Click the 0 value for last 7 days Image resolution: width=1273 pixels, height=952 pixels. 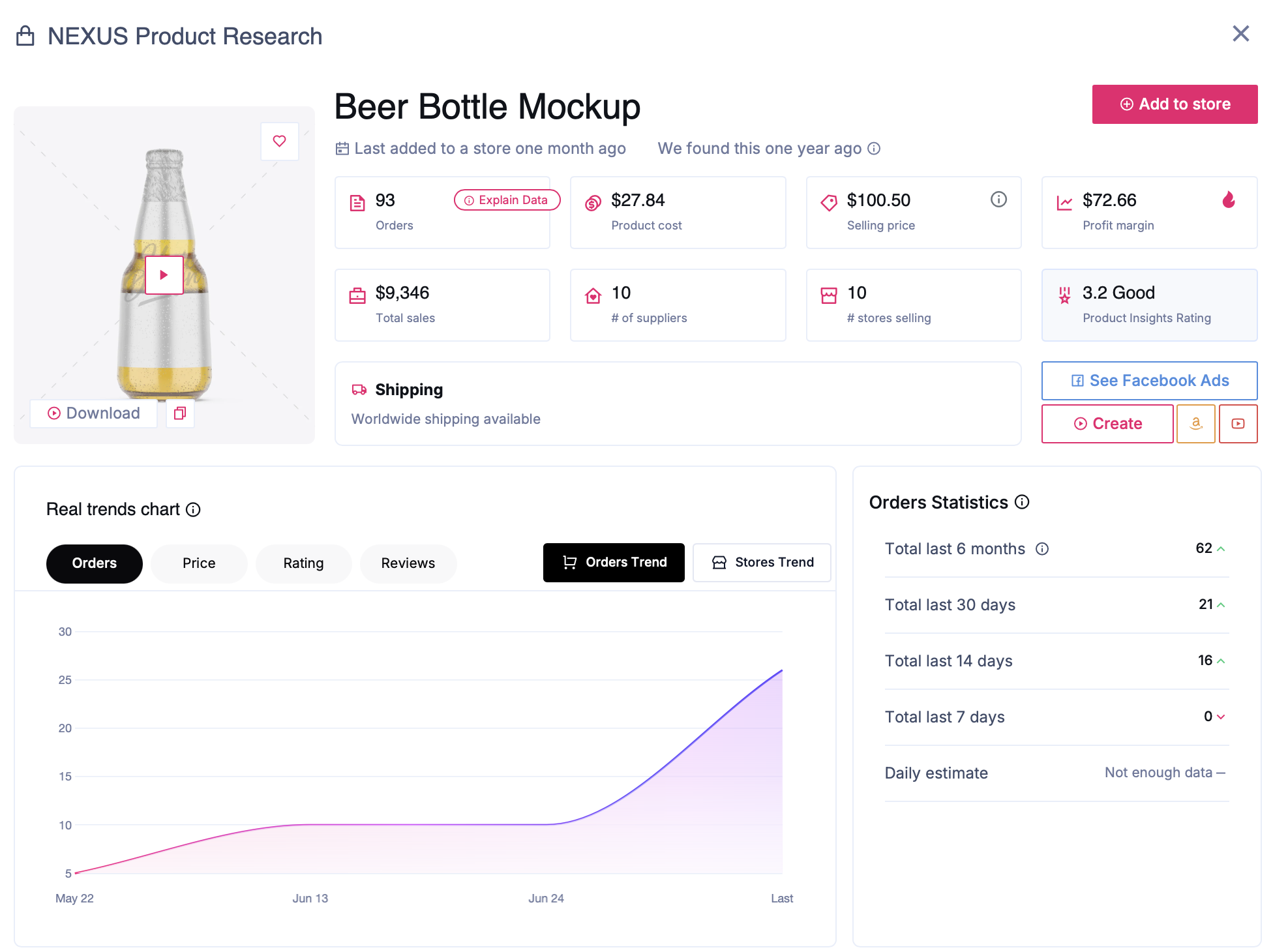click(x=1208, y=717)
